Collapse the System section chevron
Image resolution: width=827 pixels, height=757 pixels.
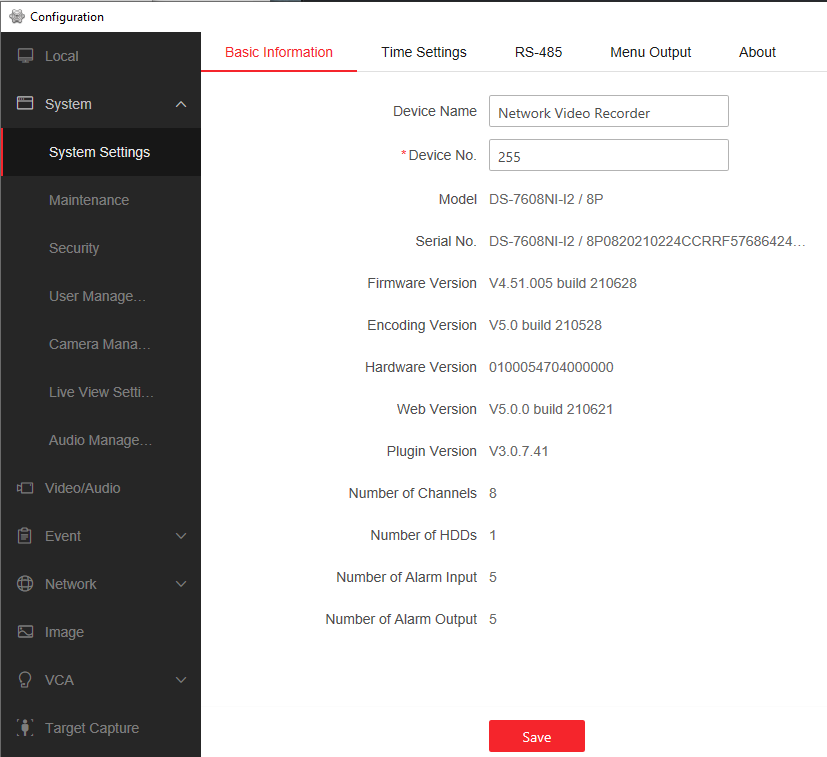click(x=181, y=104)
